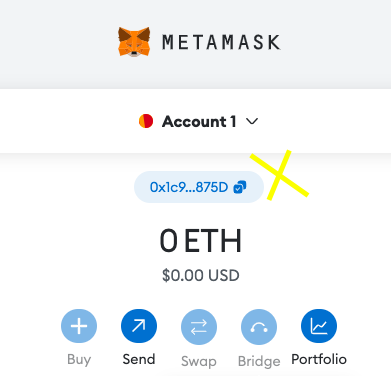
Task: Click the Bridge label
Action: point(259,361)
